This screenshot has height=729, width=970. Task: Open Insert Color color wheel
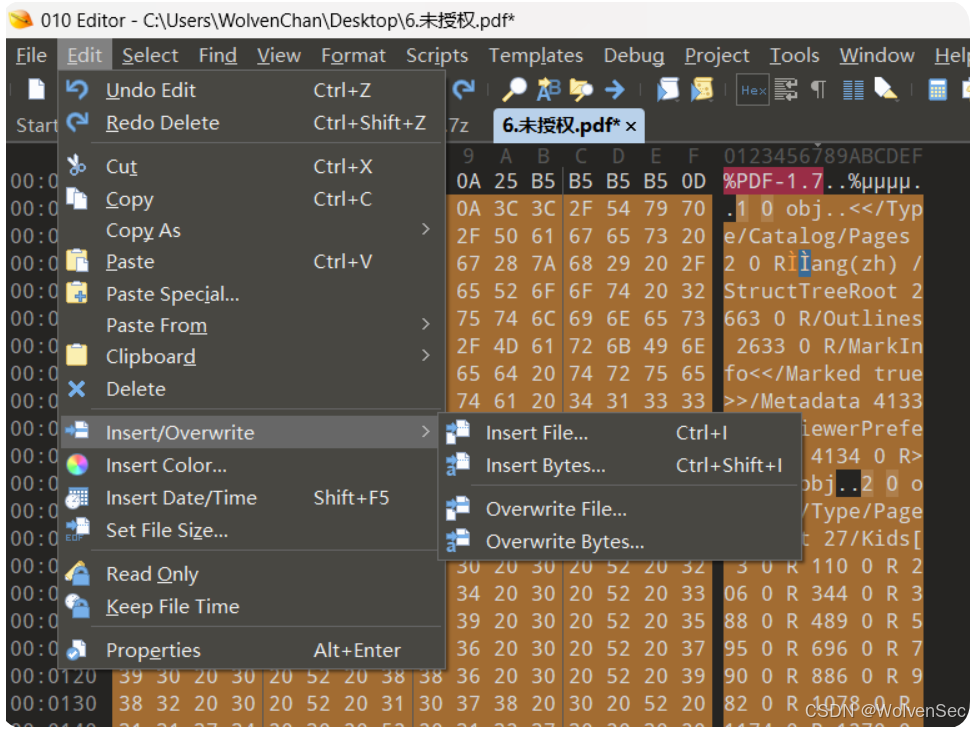77,465
